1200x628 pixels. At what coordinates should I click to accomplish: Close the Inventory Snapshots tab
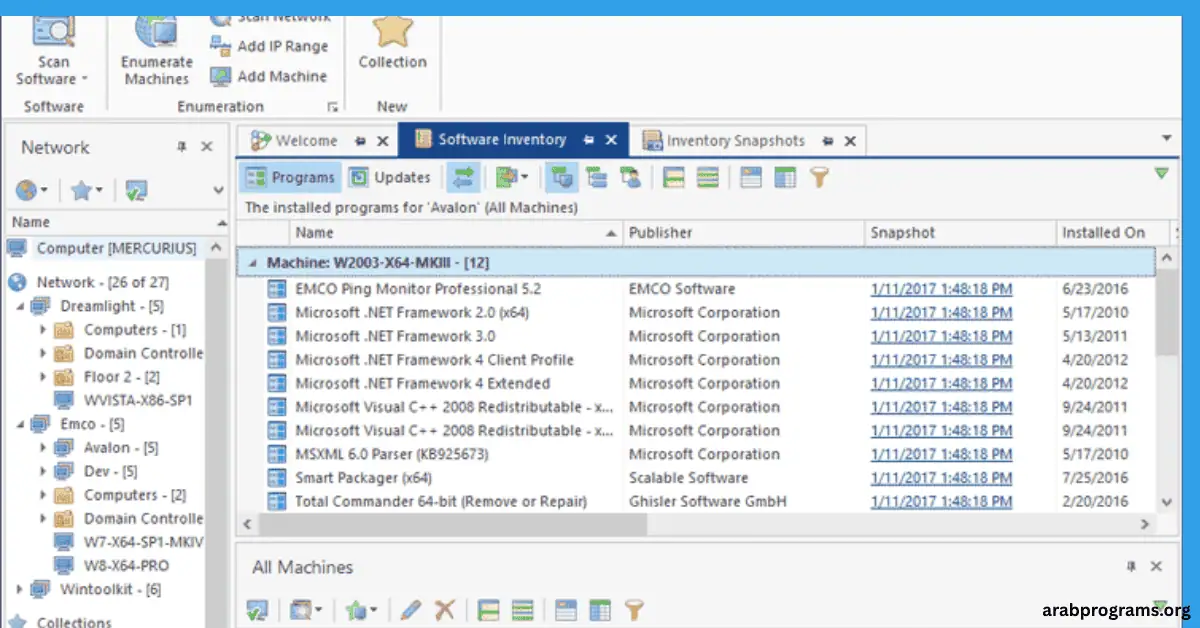coord(851,141)
